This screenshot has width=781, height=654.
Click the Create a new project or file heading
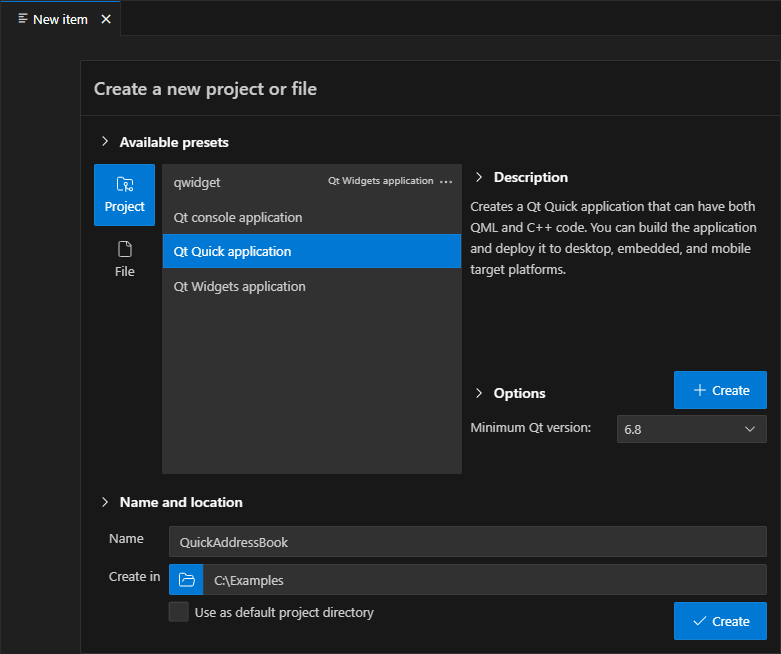(x=205, y=89)
